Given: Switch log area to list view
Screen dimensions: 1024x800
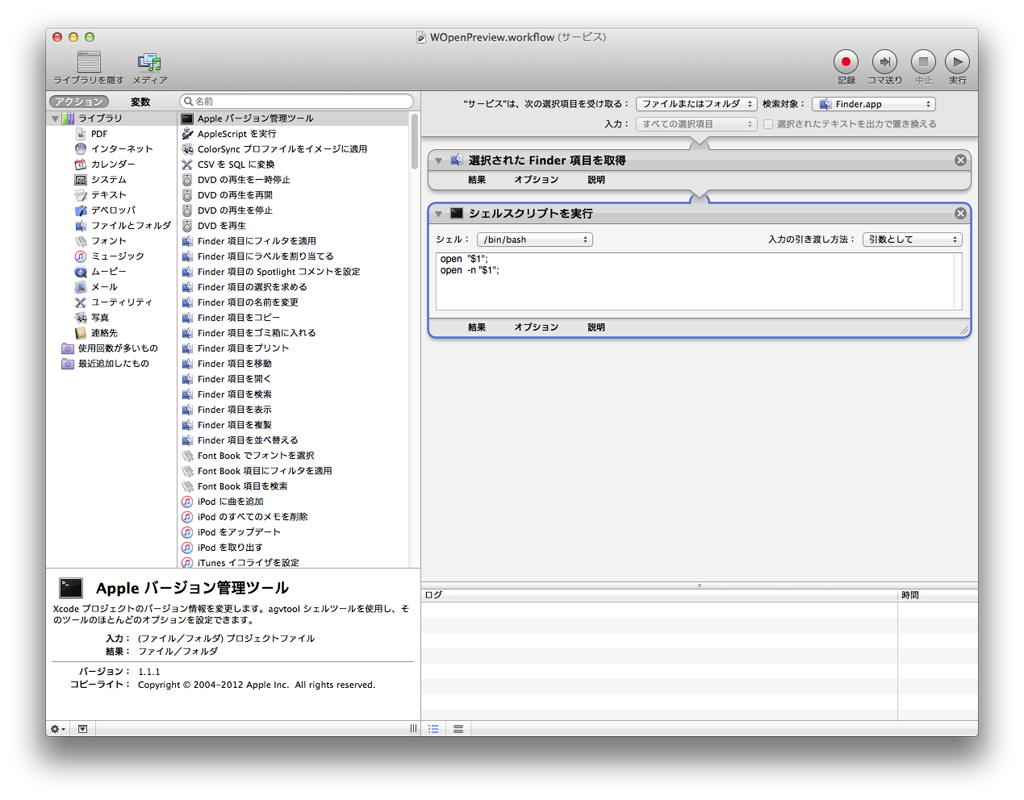Looking at the screenshot, I should pos(434,729).
